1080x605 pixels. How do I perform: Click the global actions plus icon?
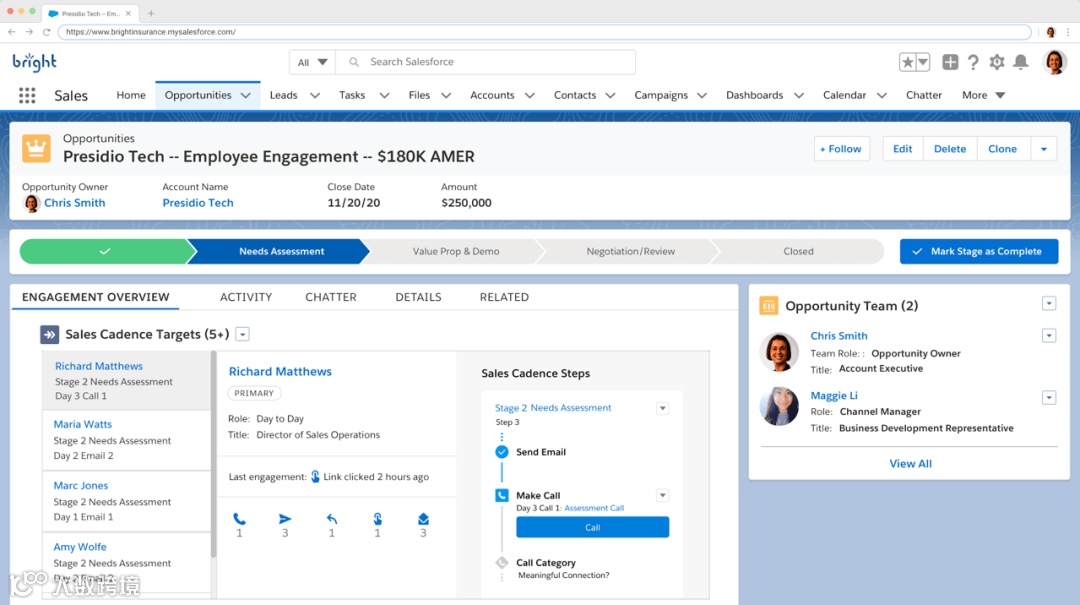click(950, 62)
